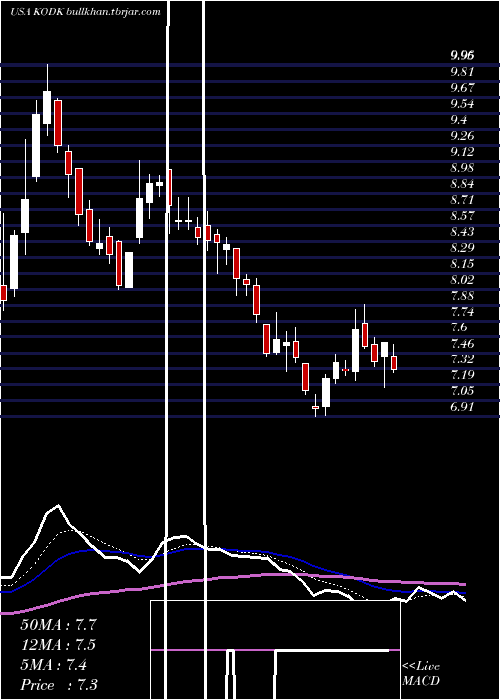
Task: Click the '12MA : 7.5' legend value
Action: click(58, 645)
